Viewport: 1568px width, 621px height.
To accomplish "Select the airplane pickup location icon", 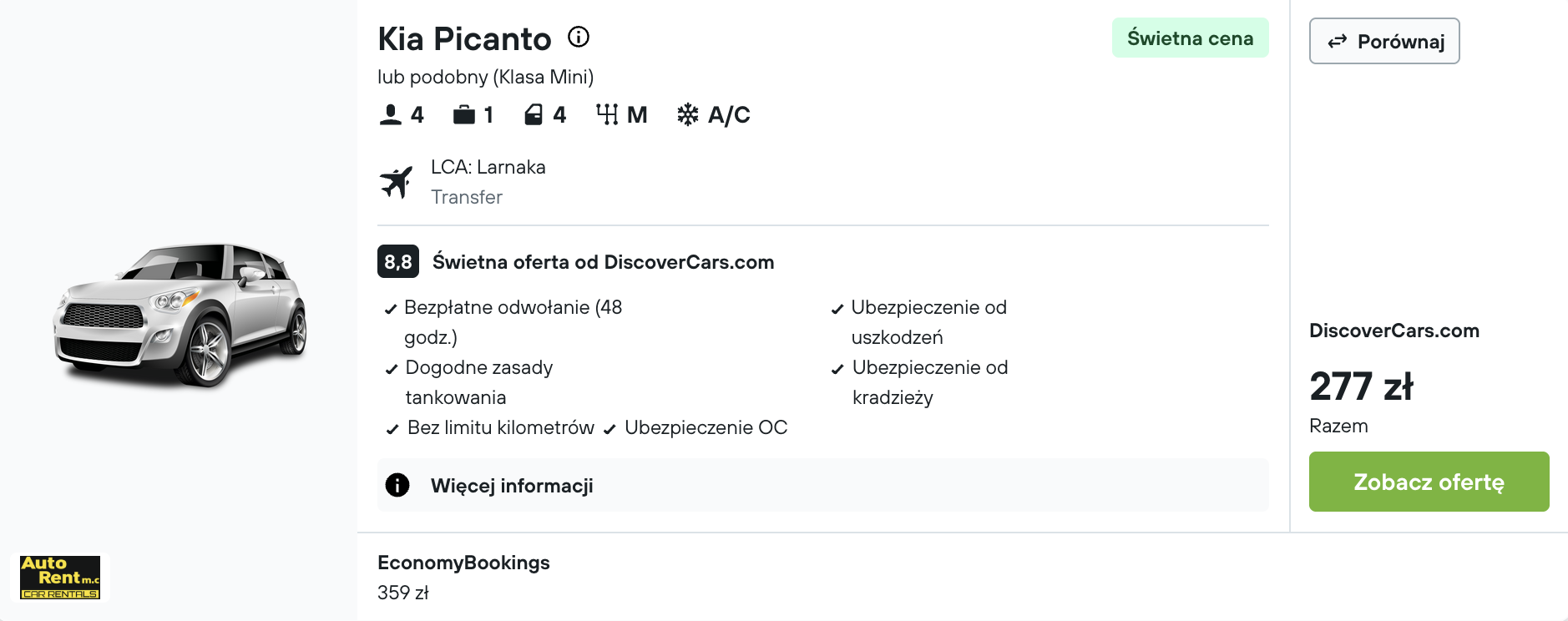I will click(x=397, y=182).
